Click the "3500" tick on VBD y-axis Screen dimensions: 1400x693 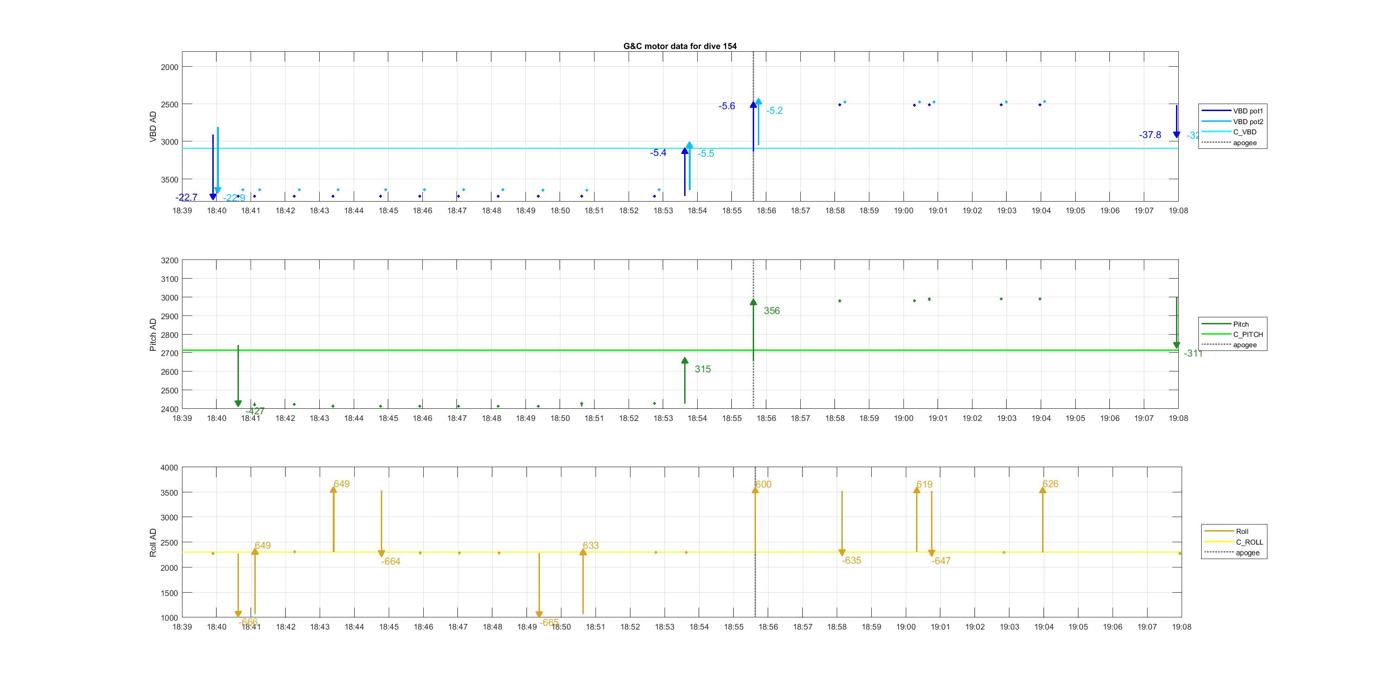170,179
